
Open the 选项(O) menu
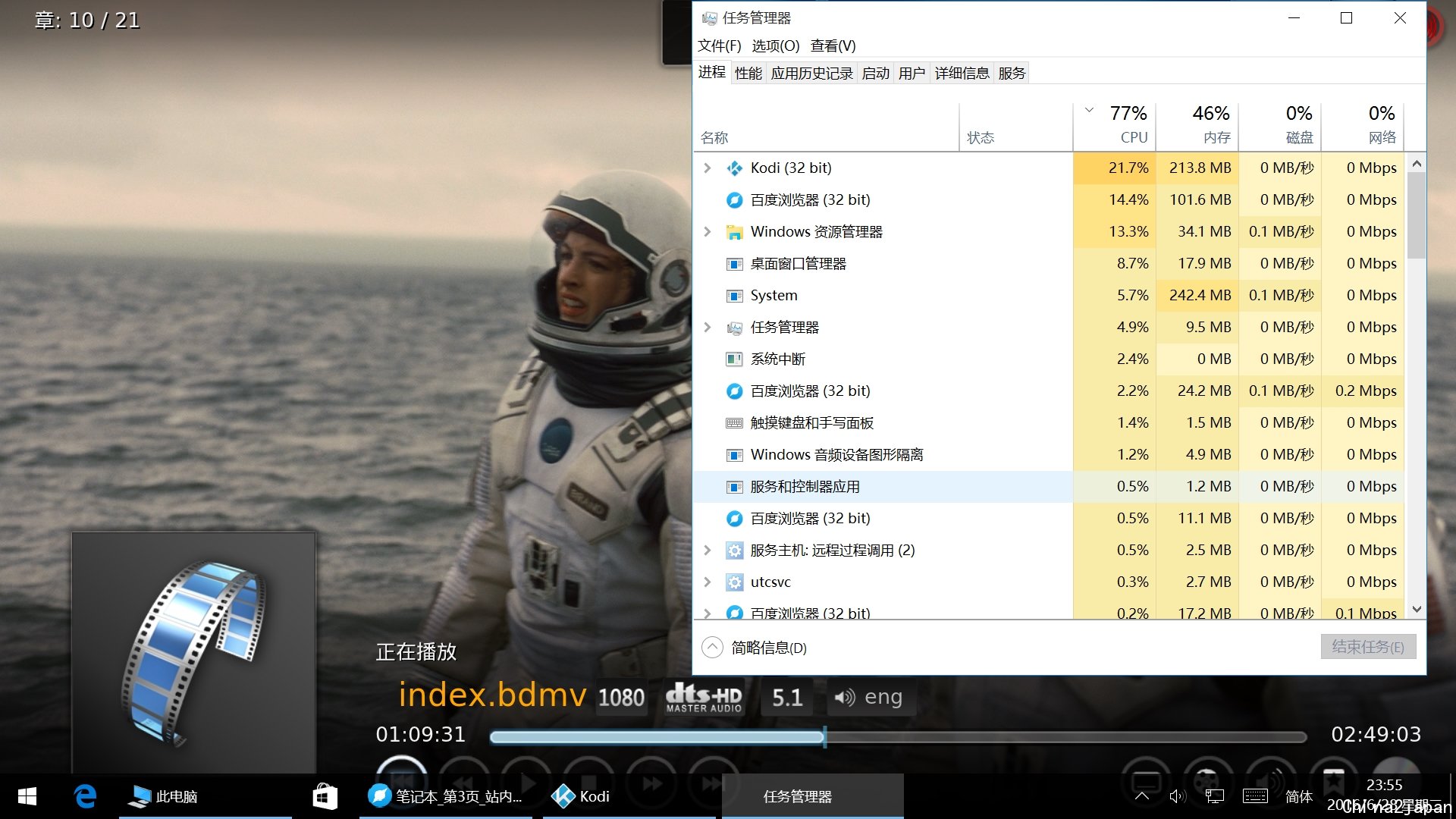point(775,45)
